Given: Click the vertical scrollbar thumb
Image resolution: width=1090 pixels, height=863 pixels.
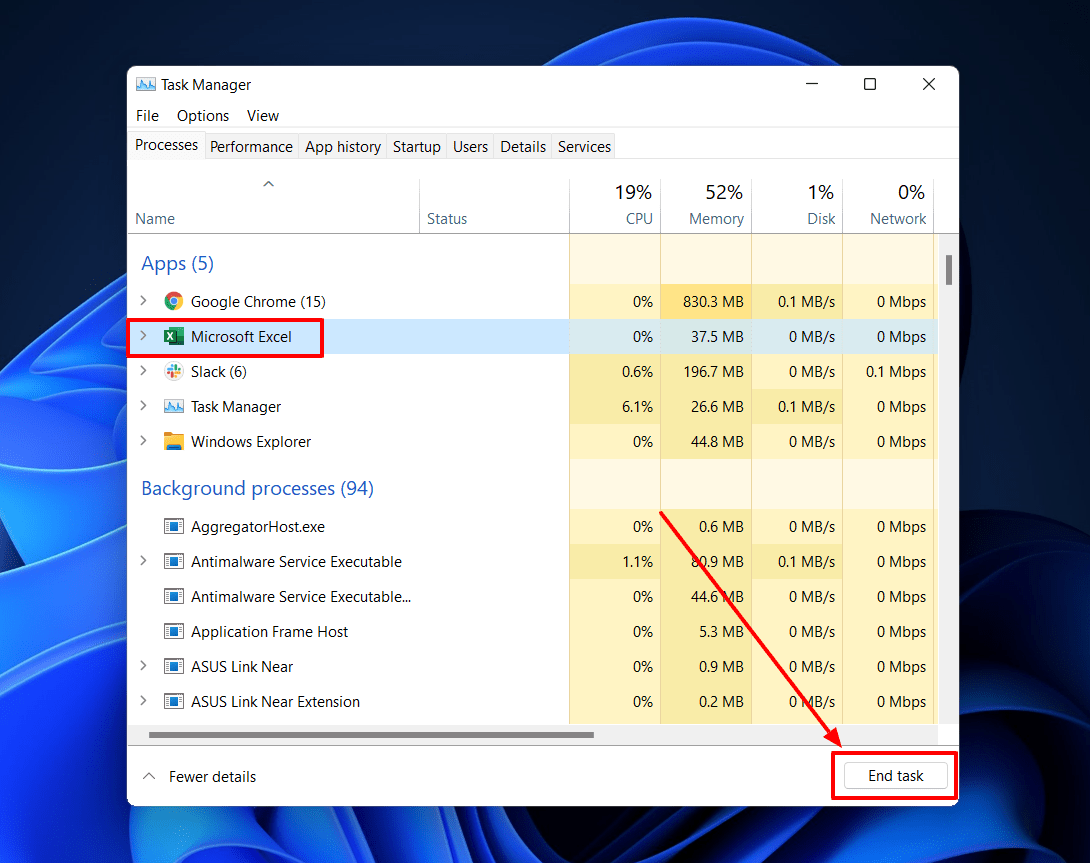Looking at the screenshot, I should tap(948, 270).
